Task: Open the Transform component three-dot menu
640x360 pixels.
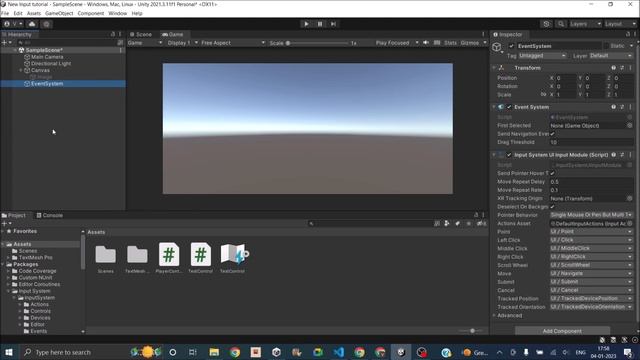Action: click(630, 68)
